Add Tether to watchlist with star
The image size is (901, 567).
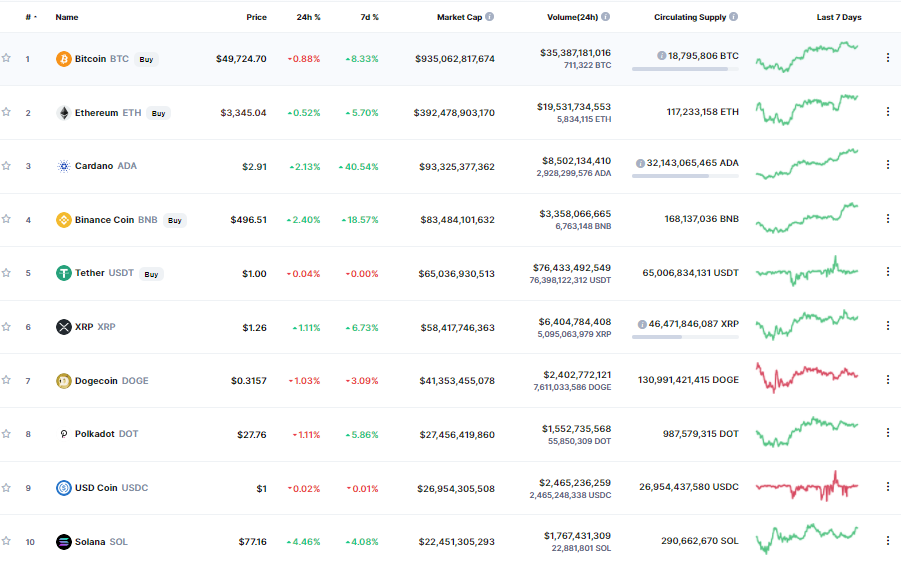point(6,272)
